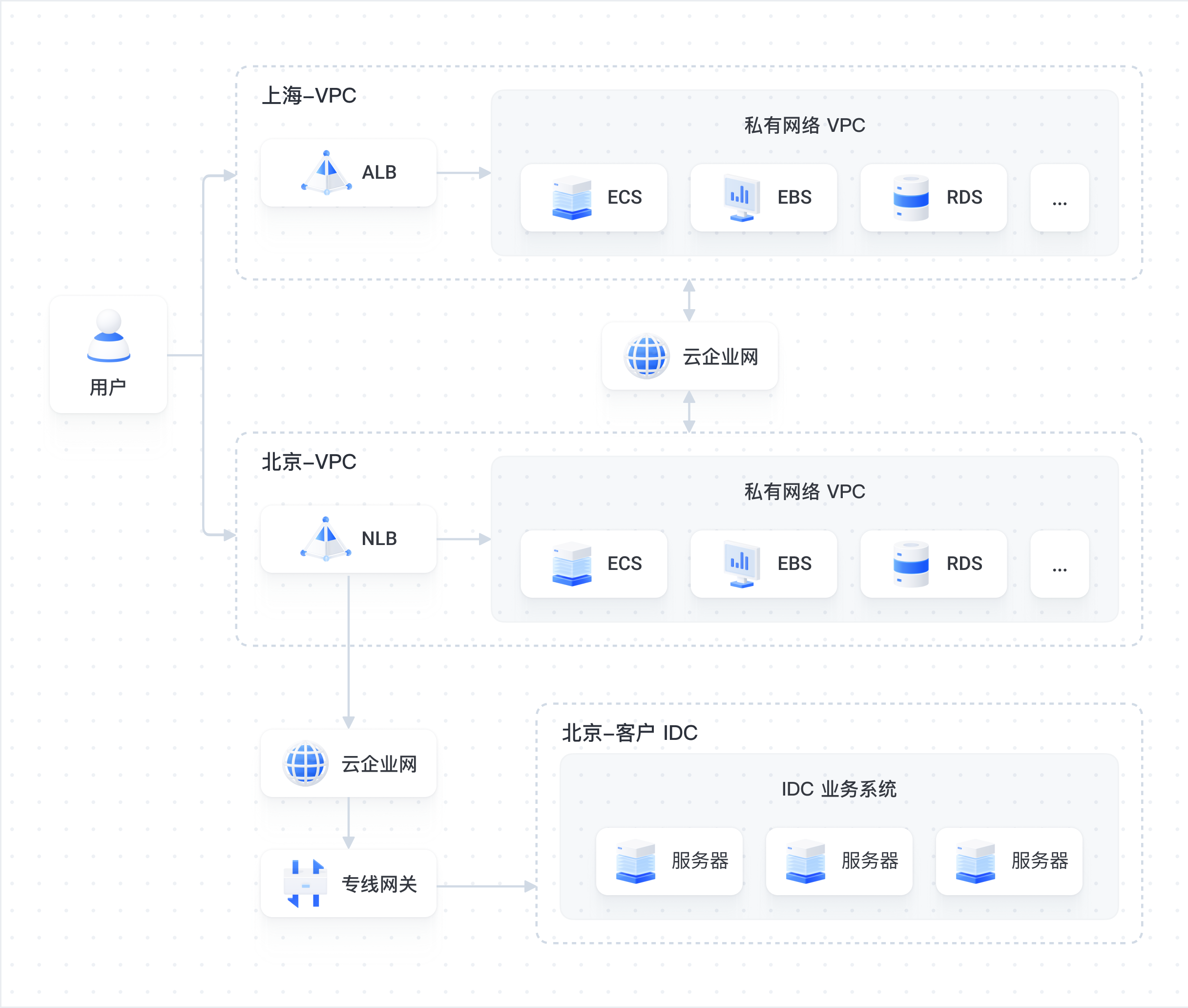Click the middle 服务器 server icon in IDC
The width and height of the screenshot is (1188, 1008).
click(x=806, y=861)
